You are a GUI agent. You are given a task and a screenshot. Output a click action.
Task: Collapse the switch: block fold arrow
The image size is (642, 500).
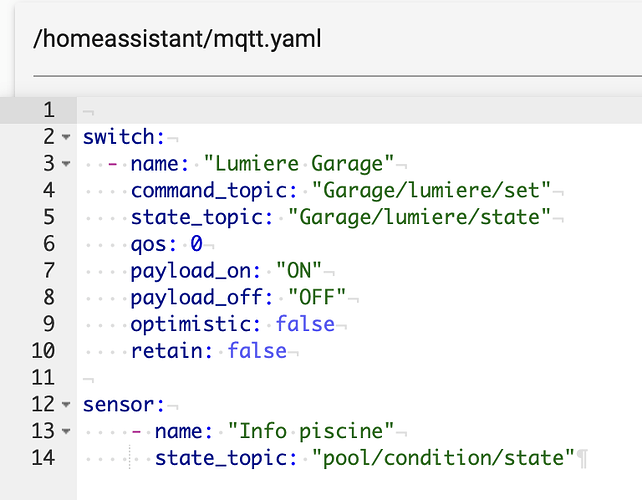point(66,137)
